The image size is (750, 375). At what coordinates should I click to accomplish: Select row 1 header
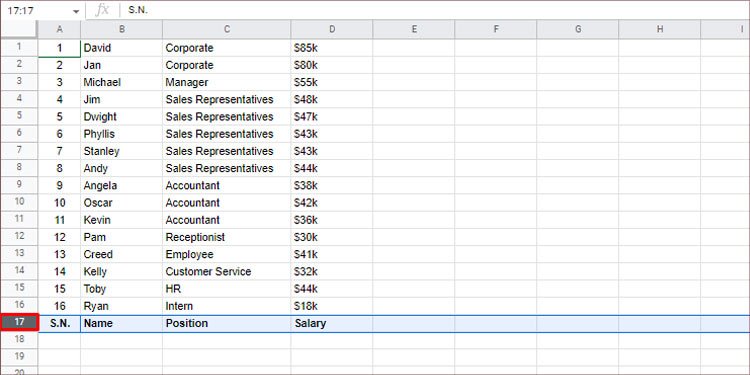(x=19, y=47)
